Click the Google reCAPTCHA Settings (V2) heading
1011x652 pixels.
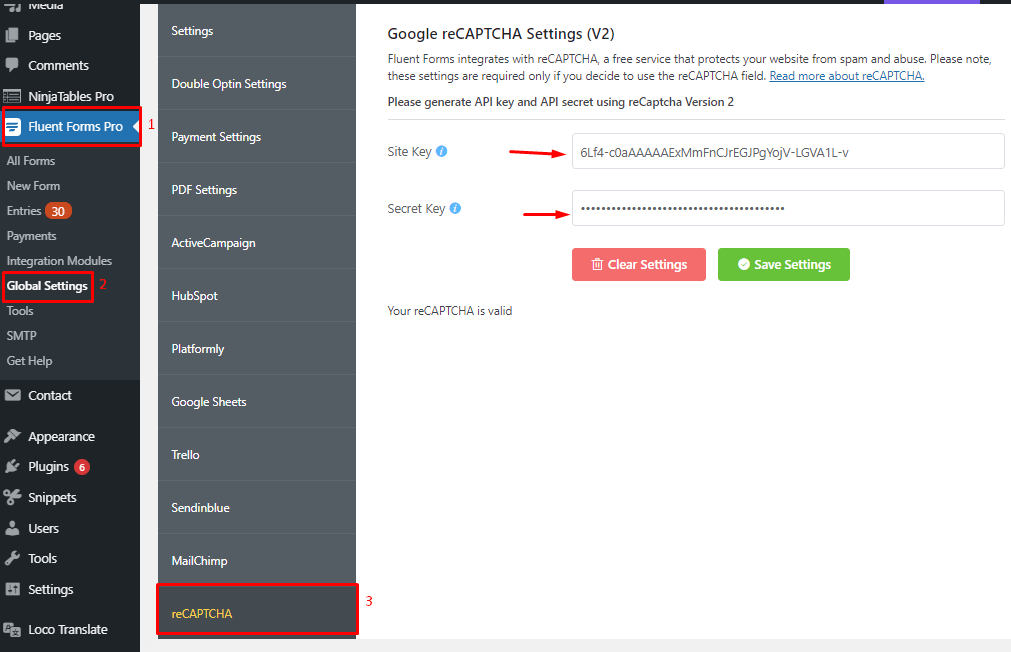pyautogui.click(x=501, y=34)
